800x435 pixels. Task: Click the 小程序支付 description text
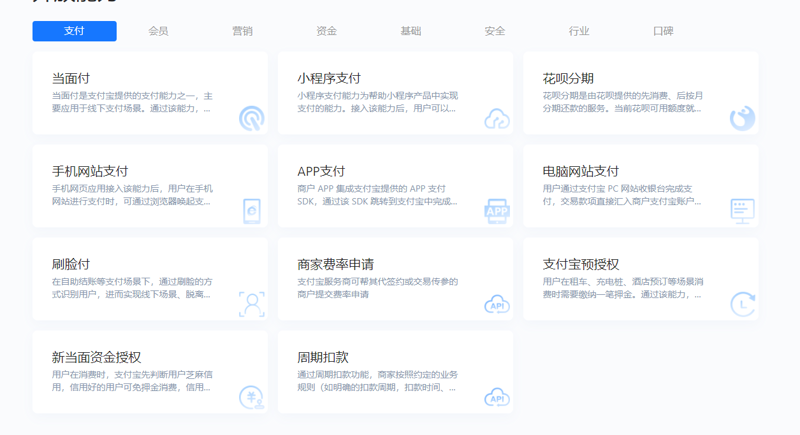378,102
